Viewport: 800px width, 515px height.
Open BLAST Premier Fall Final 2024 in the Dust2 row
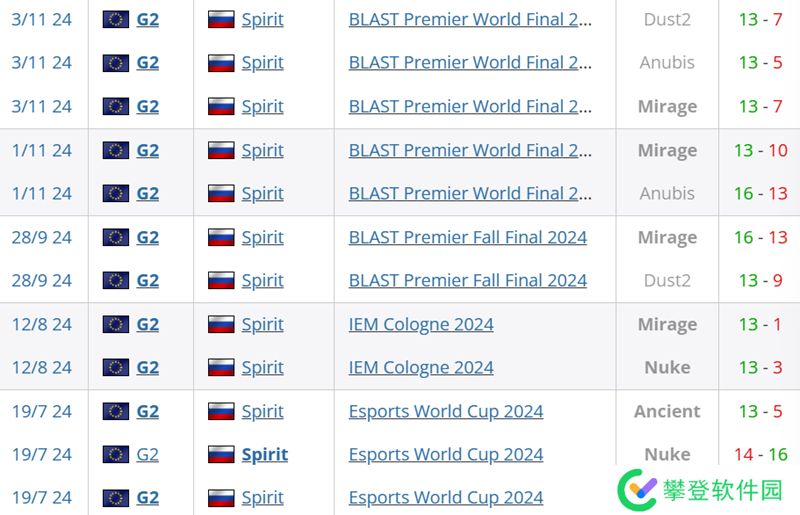[x=468, y=281]
